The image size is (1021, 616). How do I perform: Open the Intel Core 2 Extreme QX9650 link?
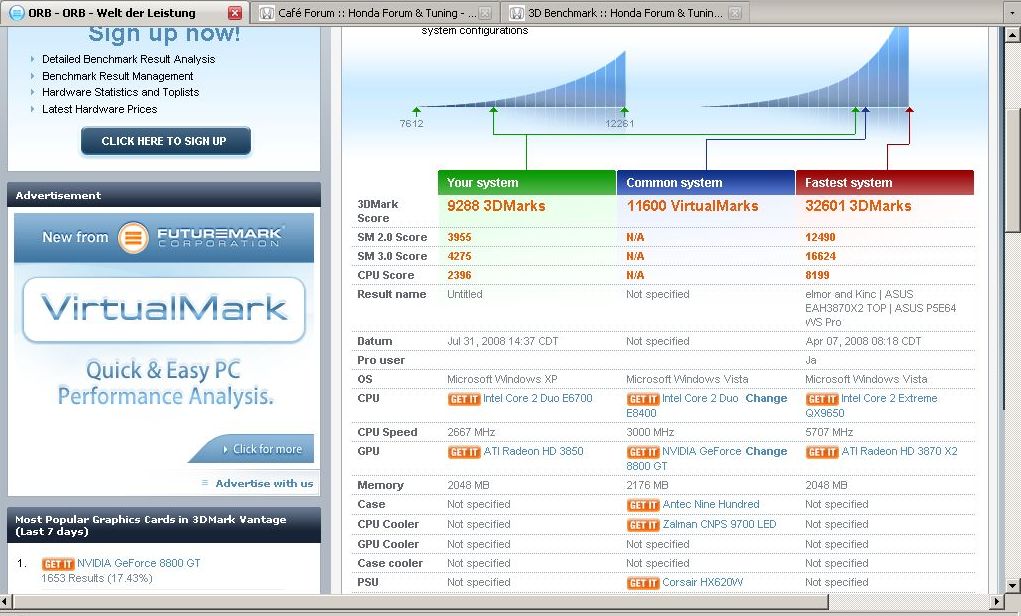click(889, 399)
